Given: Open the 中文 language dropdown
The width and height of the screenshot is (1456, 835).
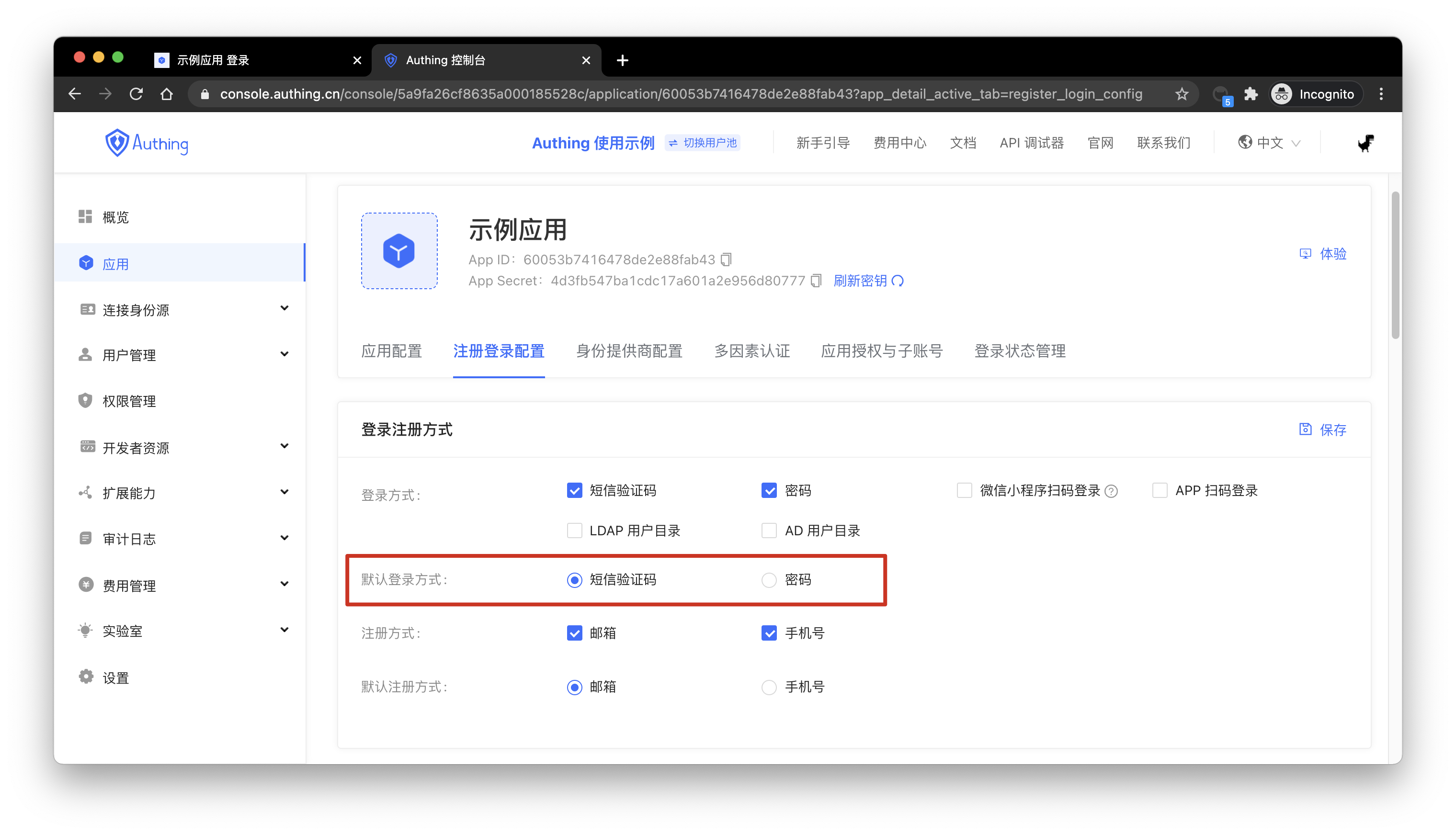Looking at the screenshot, I should click(1269, 143).
